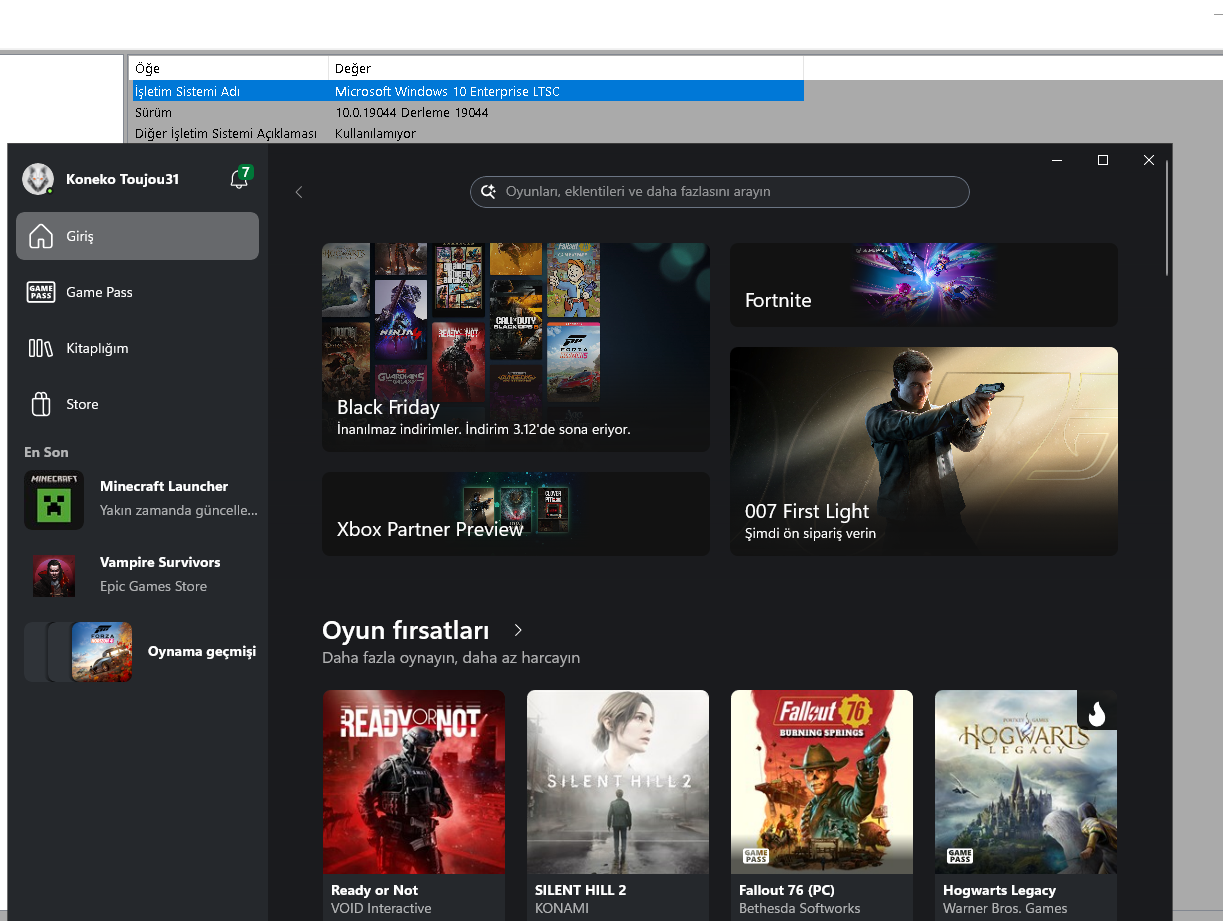Maximize the Xbox app window
The width and height of the screenshot is (1223, 921).
pos(1103,160)
